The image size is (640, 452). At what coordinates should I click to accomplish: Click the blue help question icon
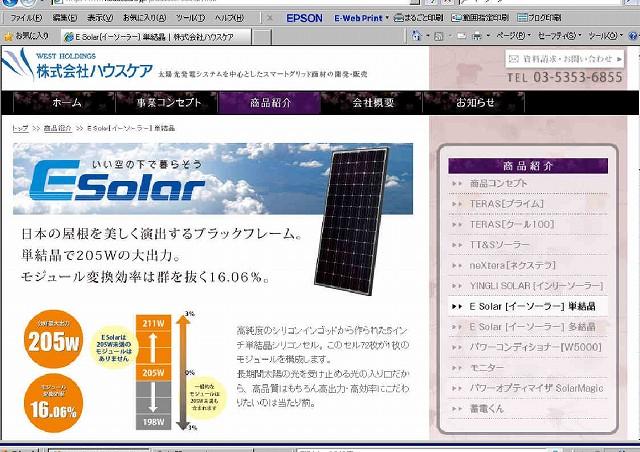click(633, 36)
